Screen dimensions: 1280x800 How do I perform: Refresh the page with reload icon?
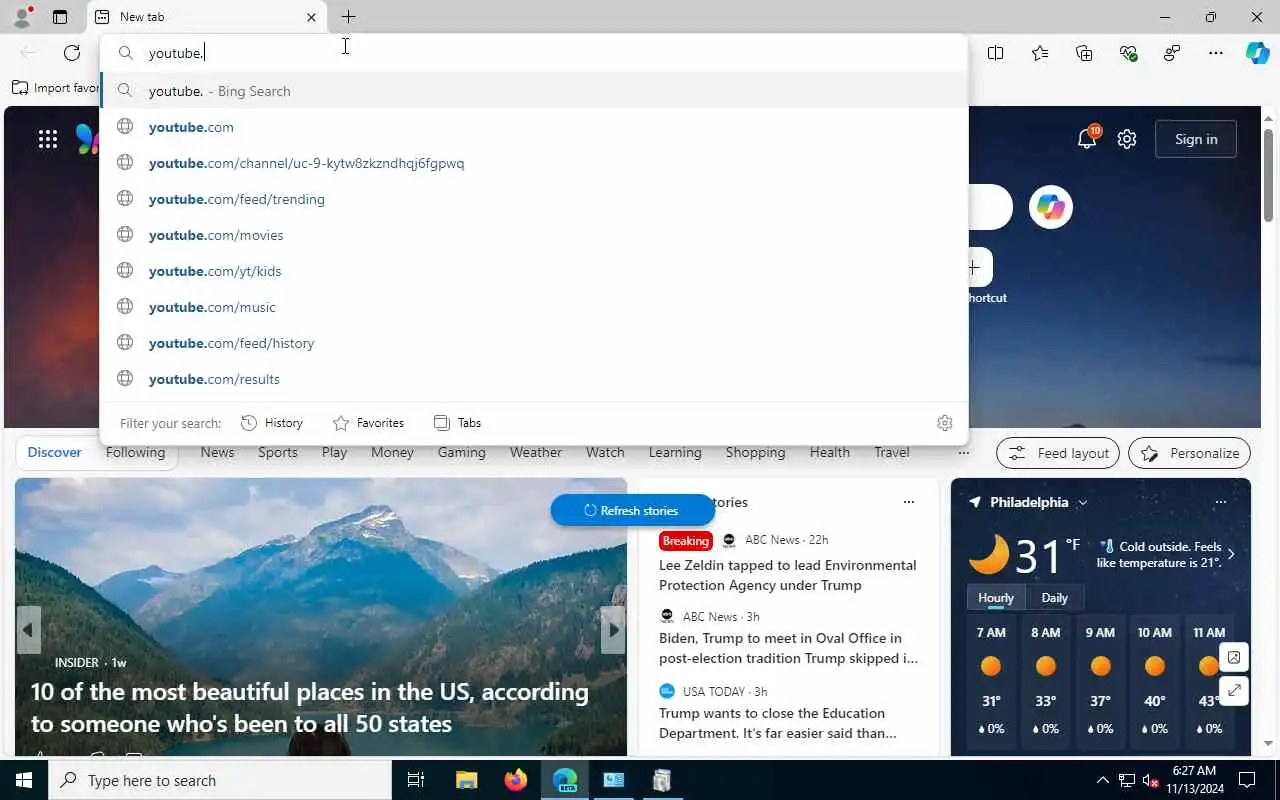tap(72, 53)
